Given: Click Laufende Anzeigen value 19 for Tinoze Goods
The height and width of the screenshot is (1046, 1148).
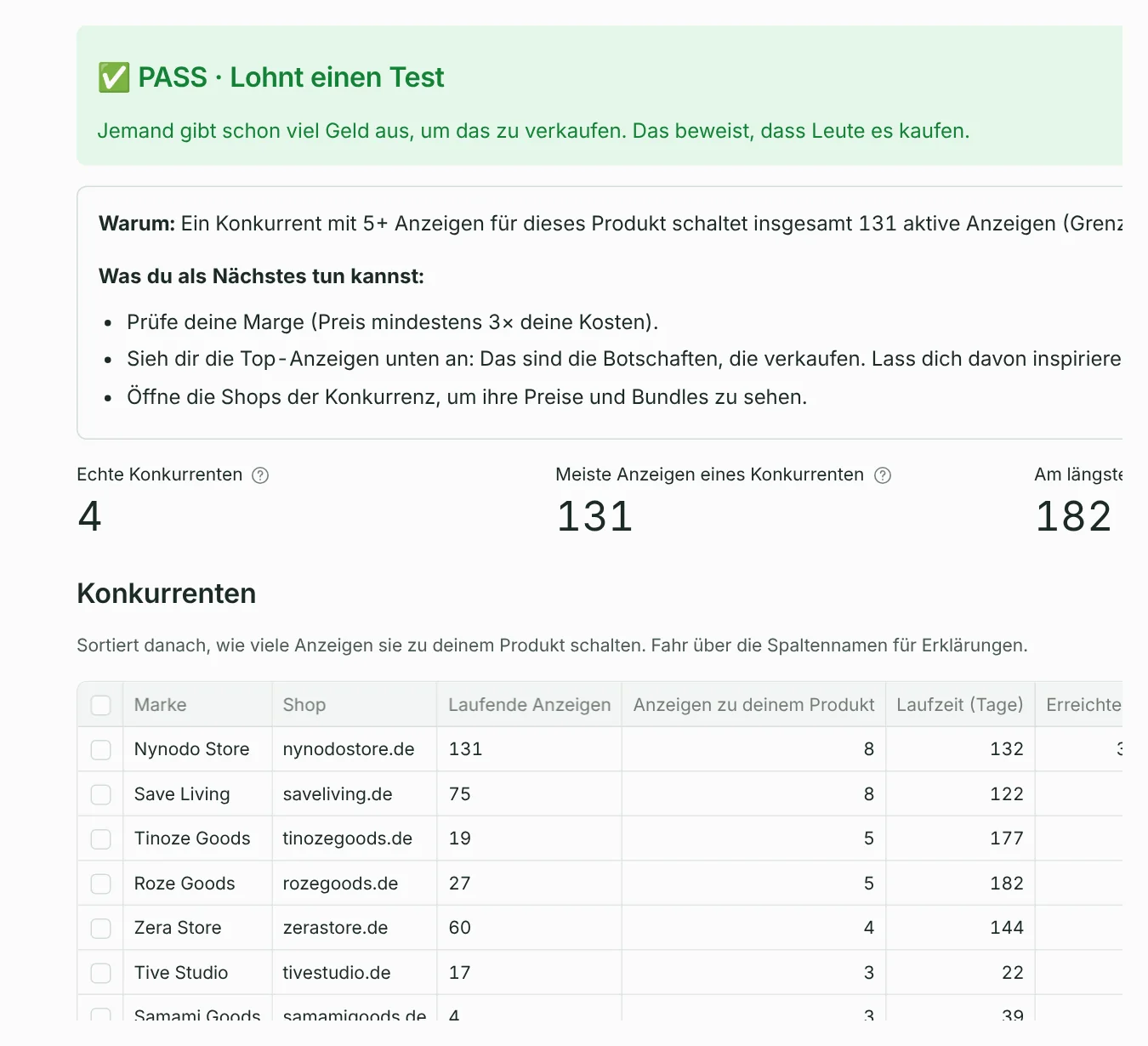Looking at the screenshot, I should [460, 839].
